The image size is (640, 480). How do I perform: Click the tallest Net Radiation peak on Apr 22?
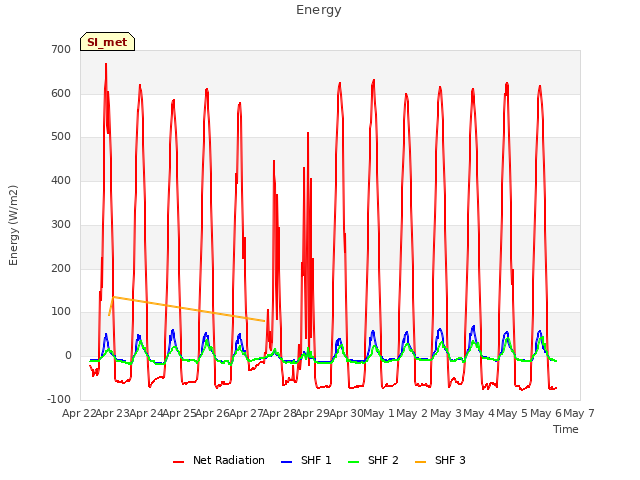point(106,64)
